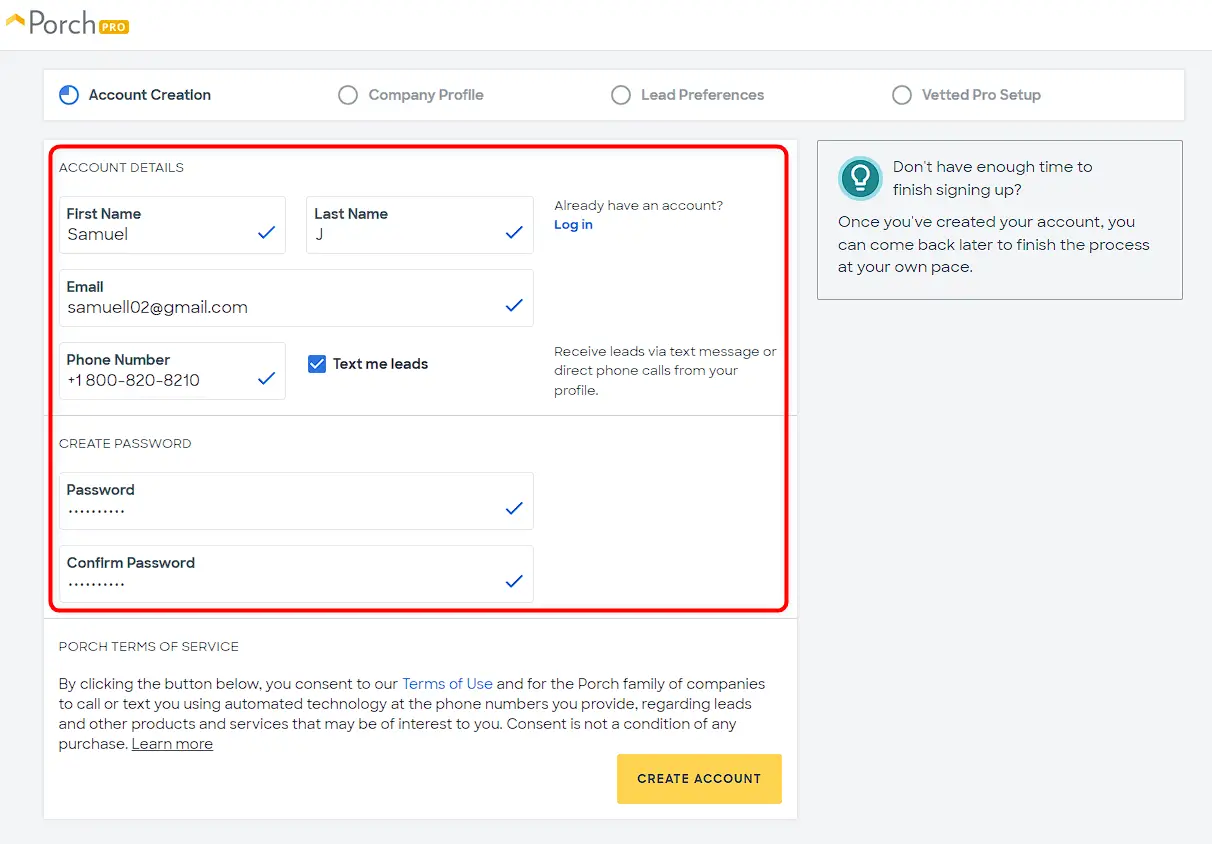1212x844 pixels.
Task: Click the Password field checkmark icon
Action: pyautogui.click(x=514, y=508)
